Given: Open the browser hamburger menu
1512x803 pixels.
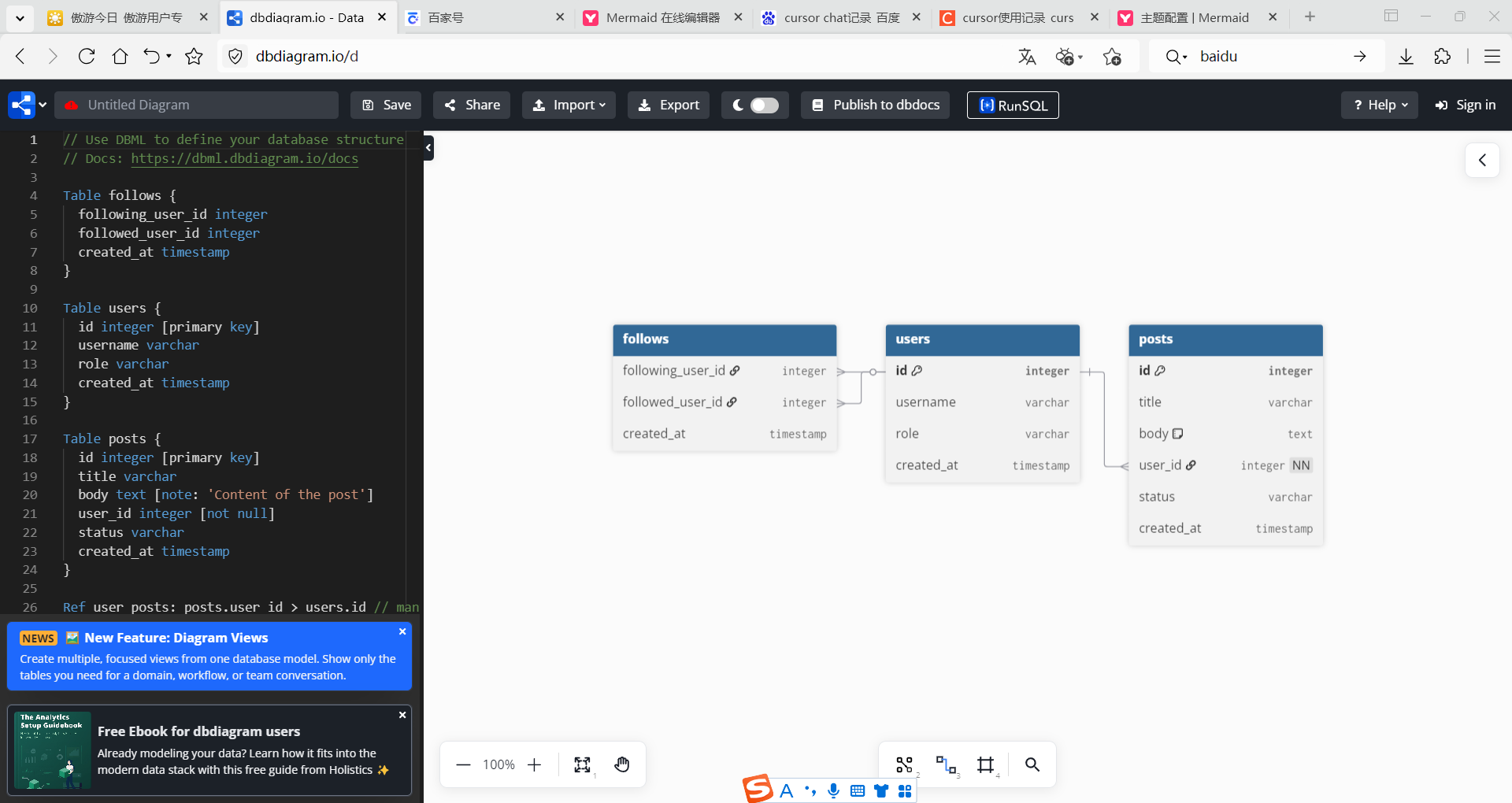Looking at the screenshot, I should coord(1492,57).
